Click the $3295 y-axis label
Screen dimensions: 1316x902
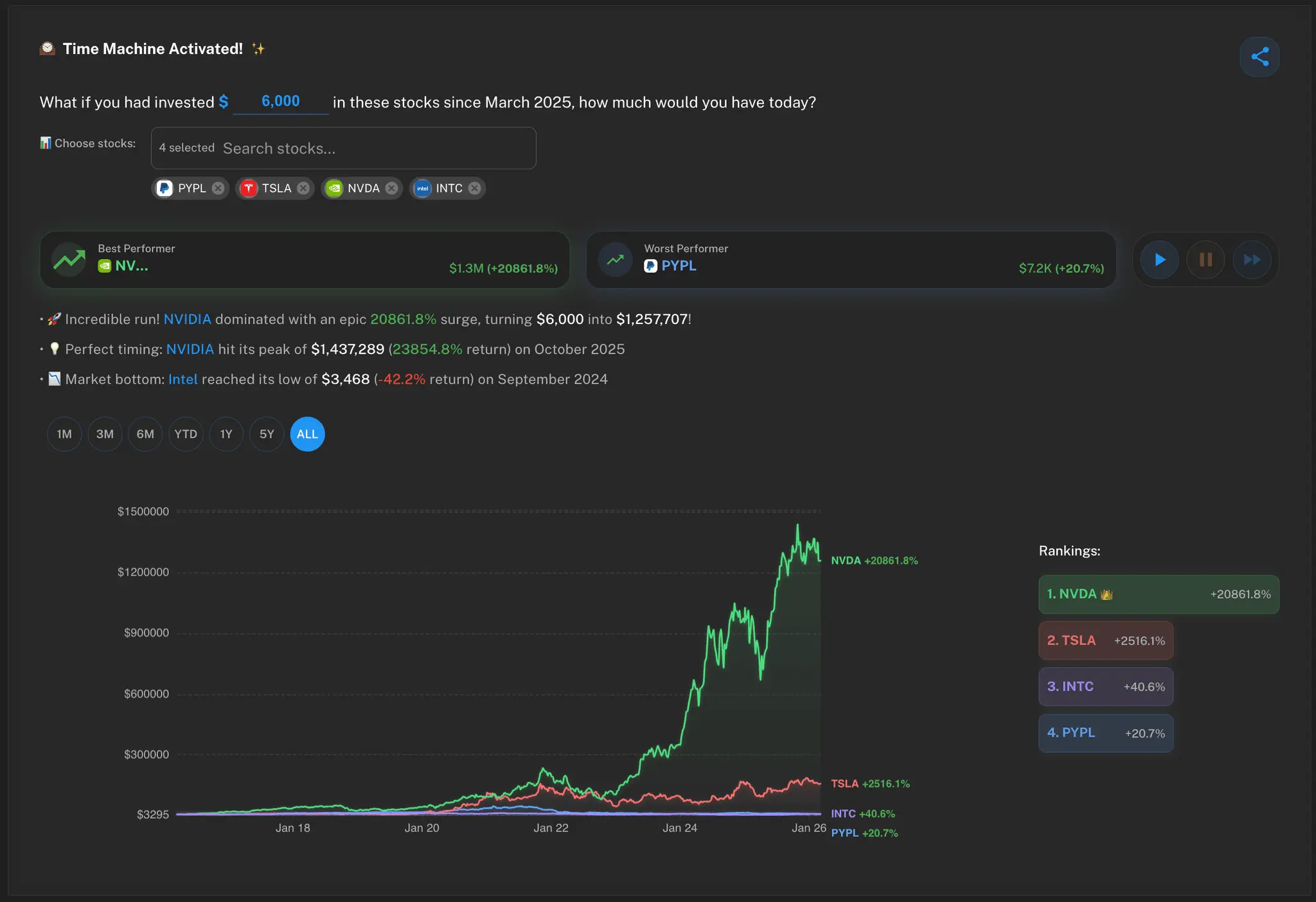point(153,815)
